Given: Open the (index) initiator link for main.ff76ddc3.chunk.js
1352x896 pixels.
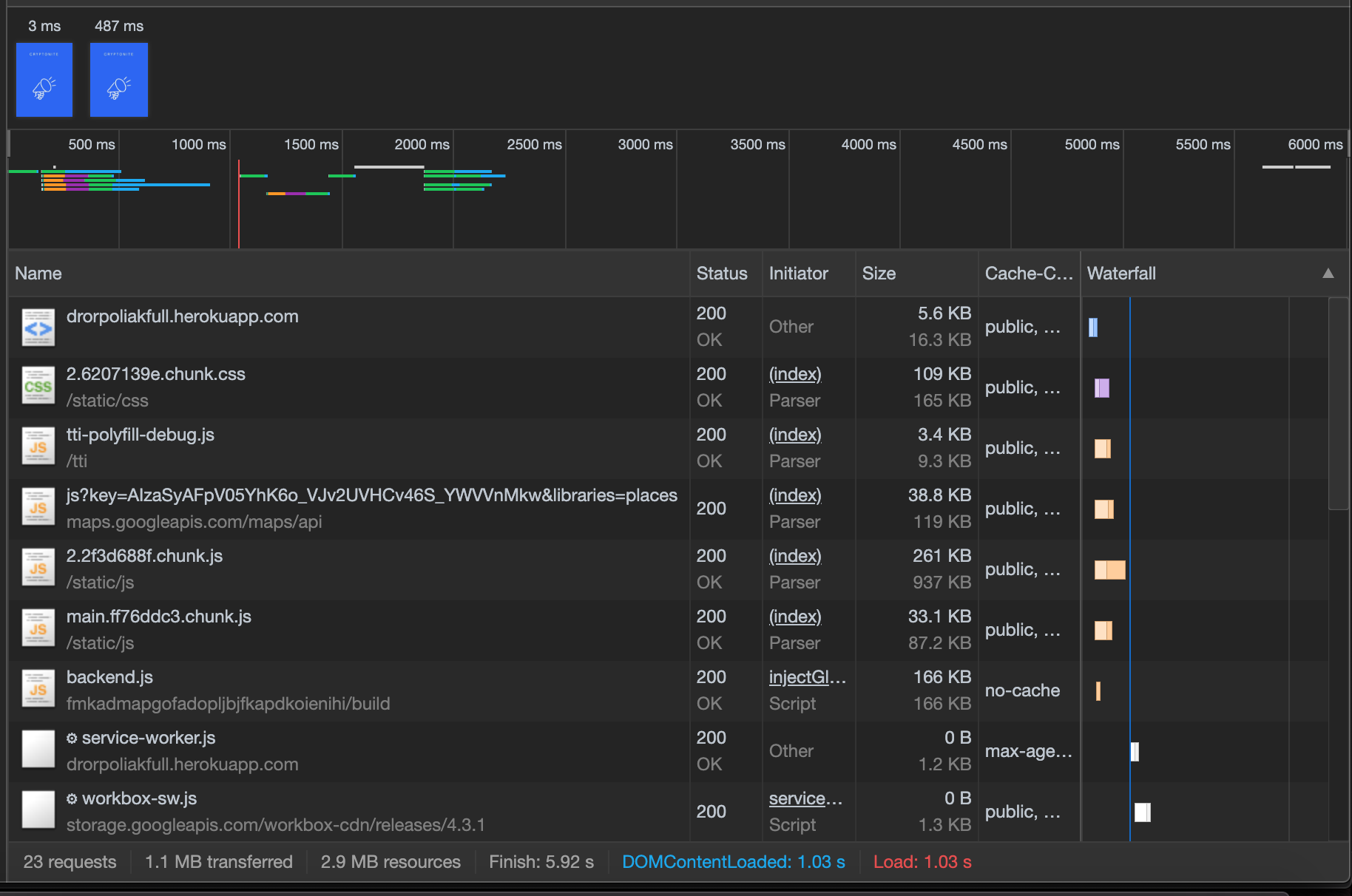Looking at the screenshot, I should (795, 617).
